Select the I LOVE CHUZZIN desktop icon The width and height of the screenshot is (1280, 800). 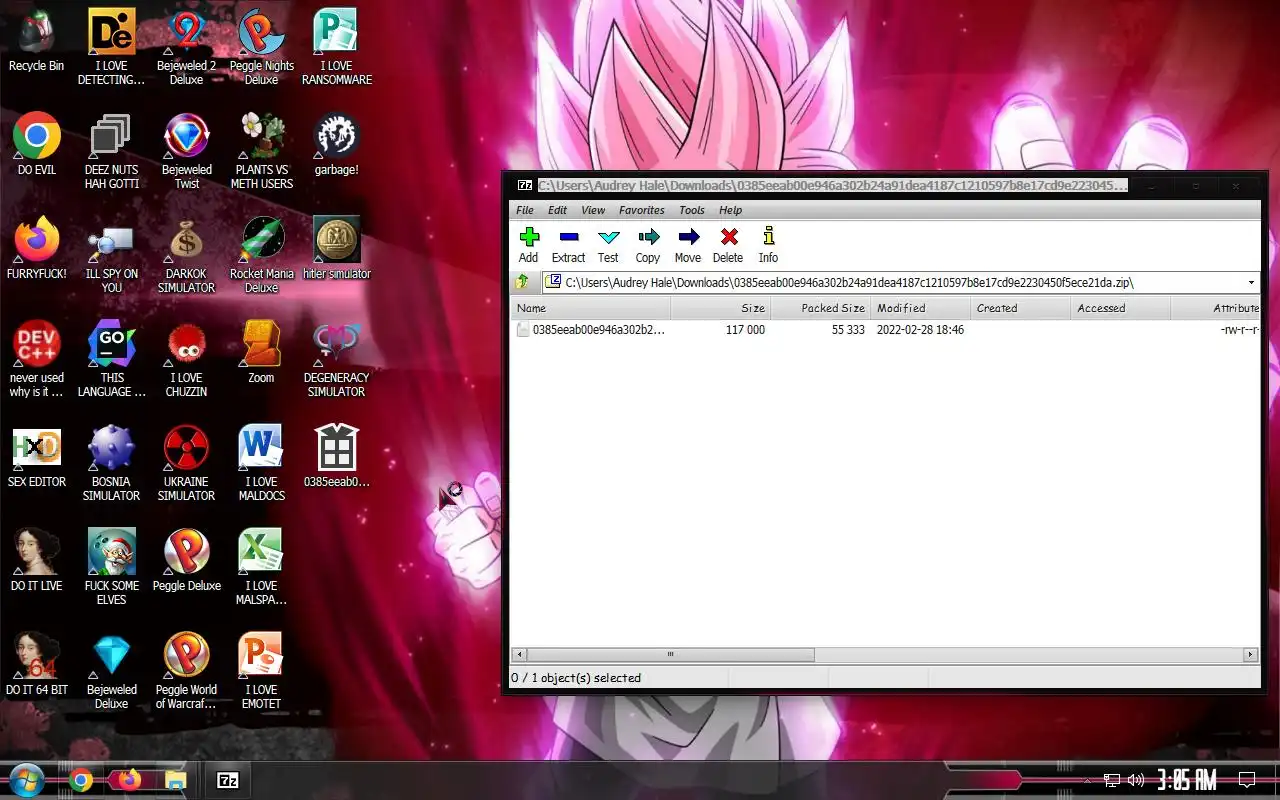click(186, 359)
